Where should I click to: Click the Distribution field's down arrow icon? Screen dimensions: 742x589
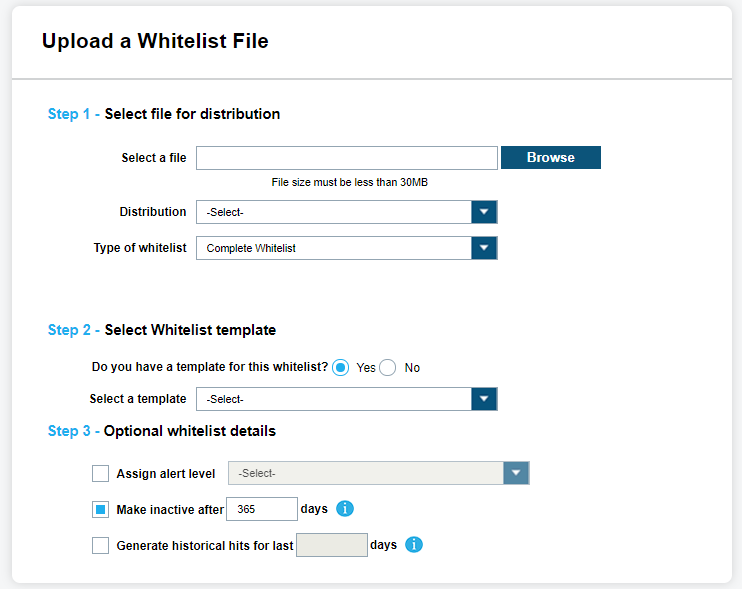coord(484,212)
